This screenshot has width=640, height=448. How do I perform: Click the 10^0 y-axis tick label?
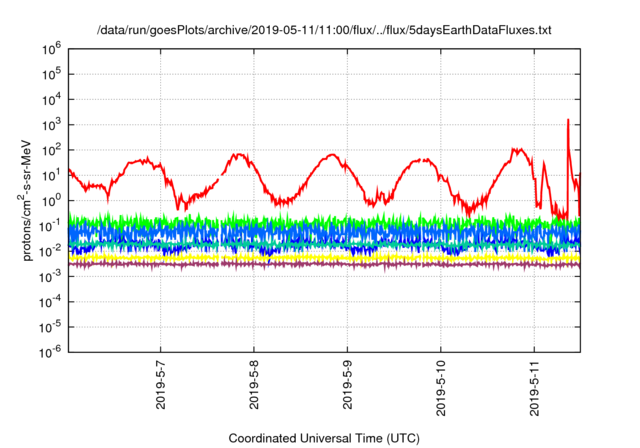(51, 201)
